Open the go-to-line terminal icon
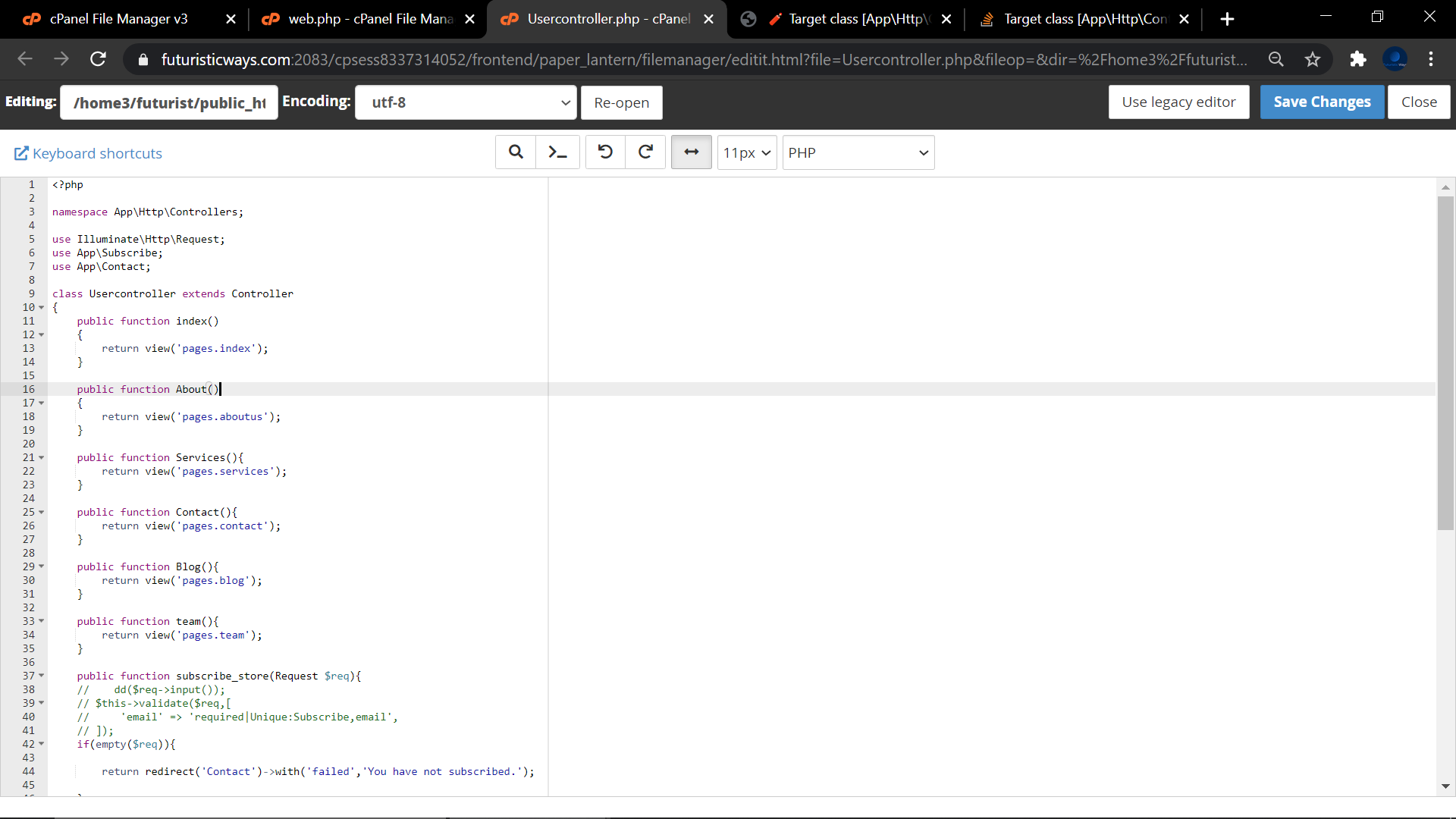 [557, 152]
